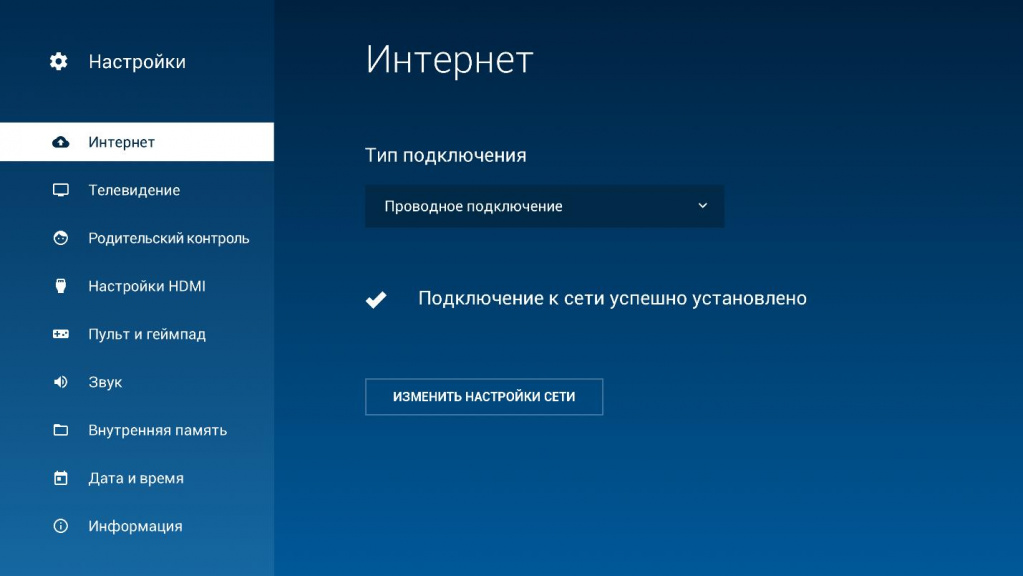
Task: Select the Интернет menu label
Action: [x=121, y=142]
